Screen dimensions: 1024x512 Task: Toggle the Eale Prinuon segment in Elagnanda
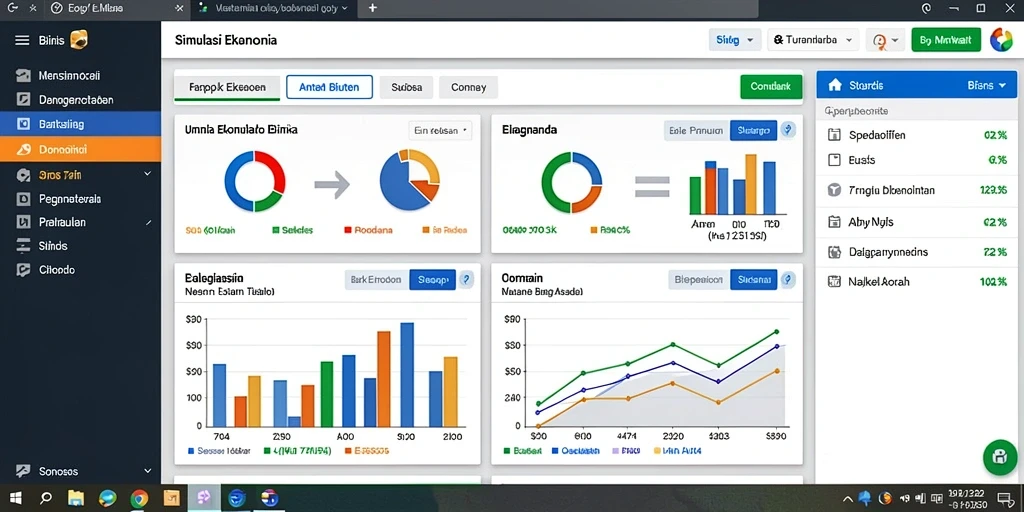pos(697,130)
